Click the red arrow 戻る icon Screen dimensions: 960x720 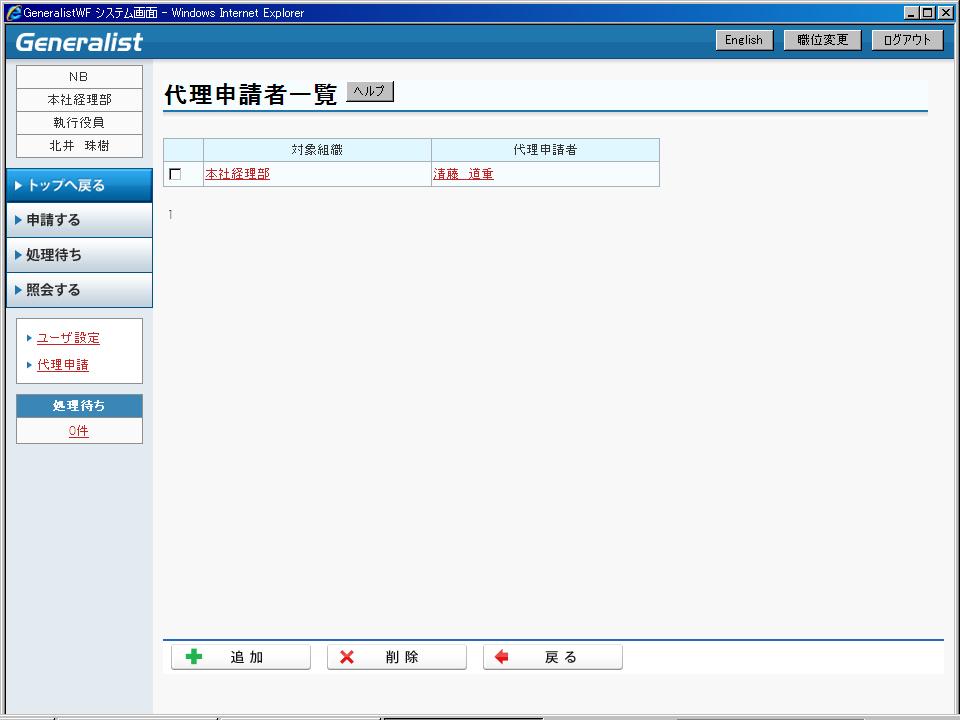tap(501, 657)
